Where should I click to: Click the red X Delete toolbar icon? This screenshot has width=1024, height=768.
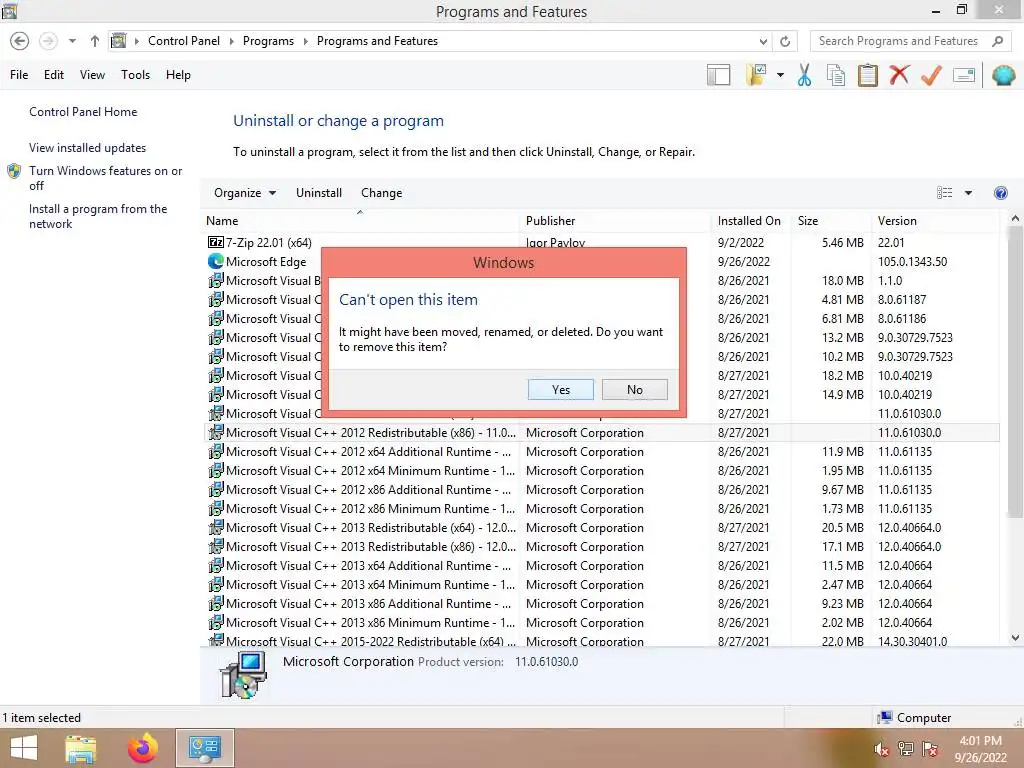pos(899,75)
